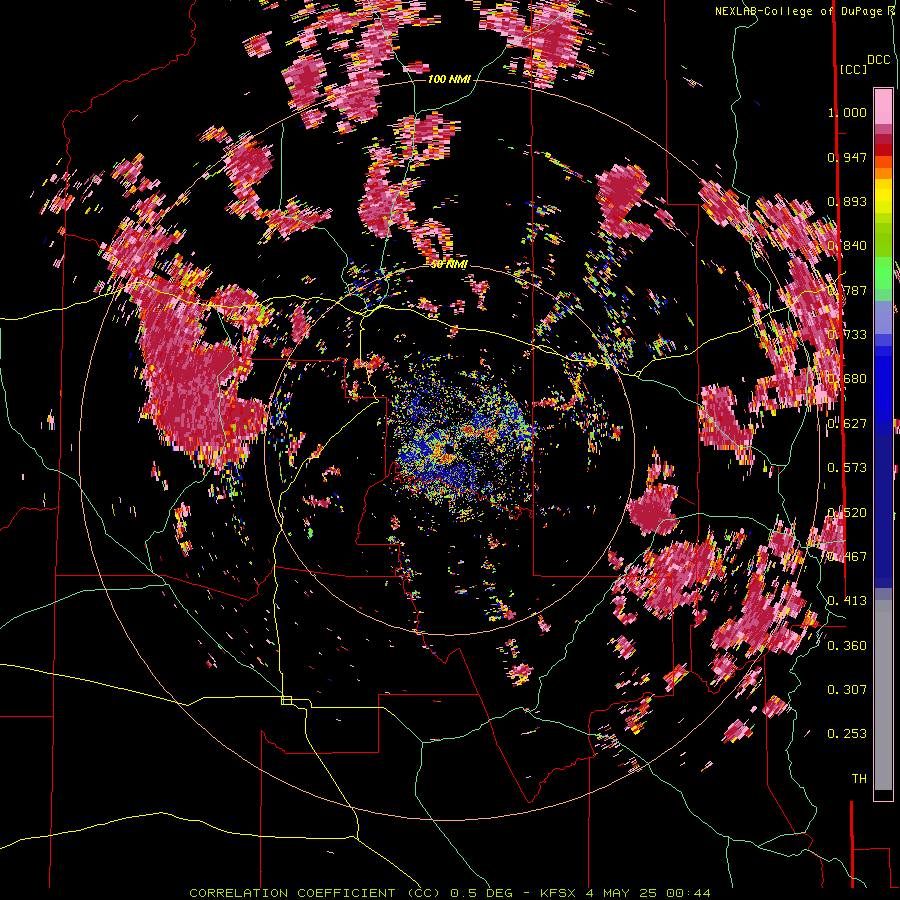
Task: Click the 0.360 scale value
Action: pyautogui.click(x=847, y=645)
